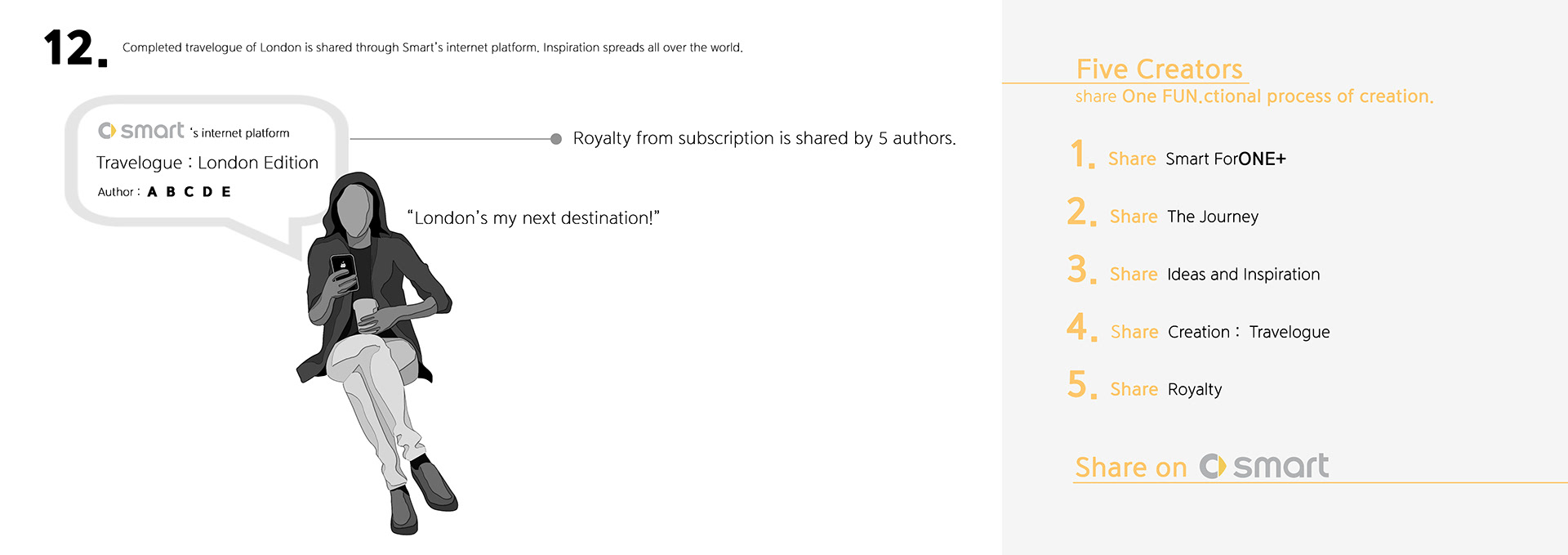Viewport: 1568px width, 555px height.
Task: Click the smart logo inside the speech bubble
Action: click(x=141, y=131)
